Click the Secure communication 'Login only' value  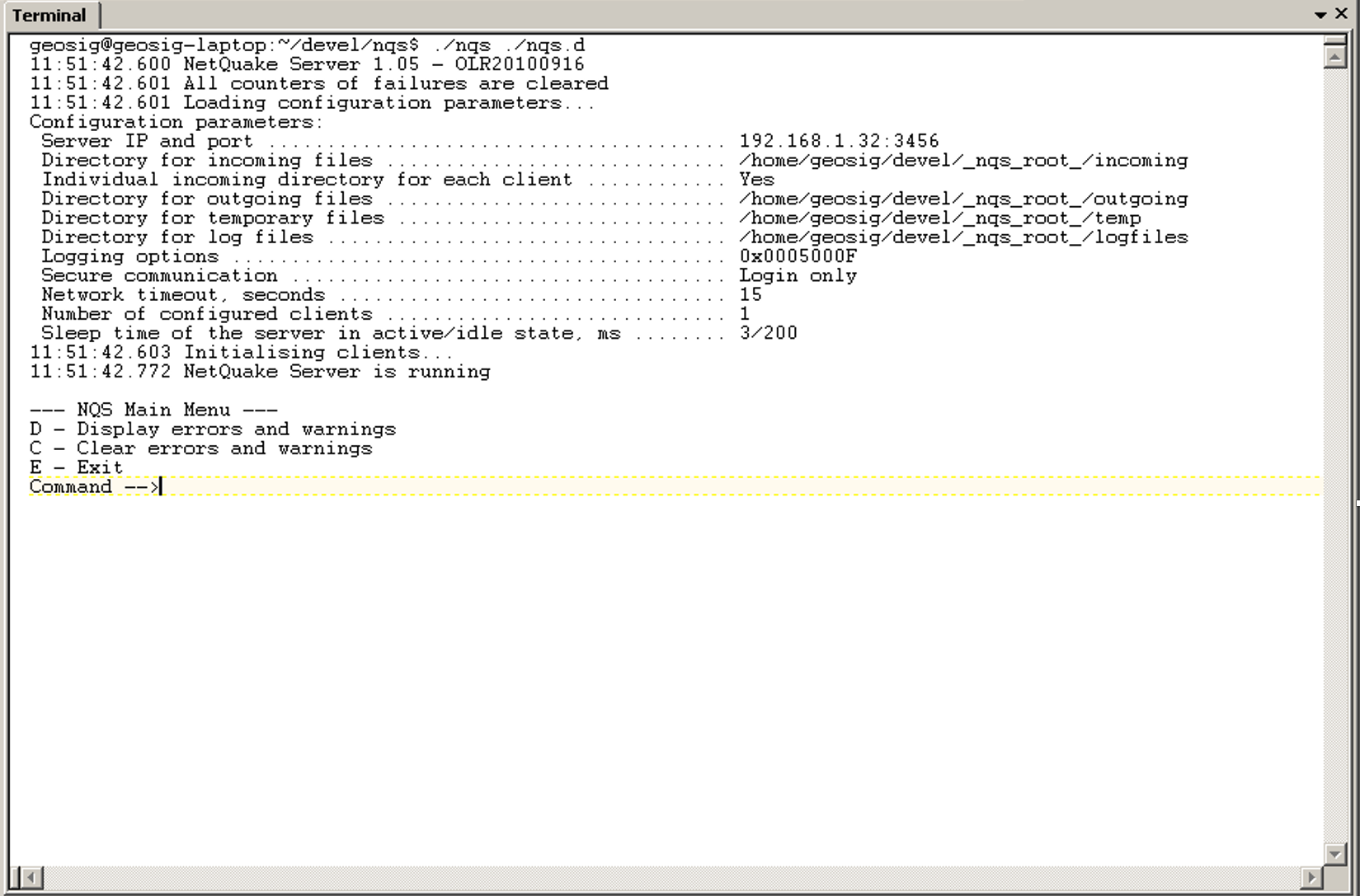[798, 275]
